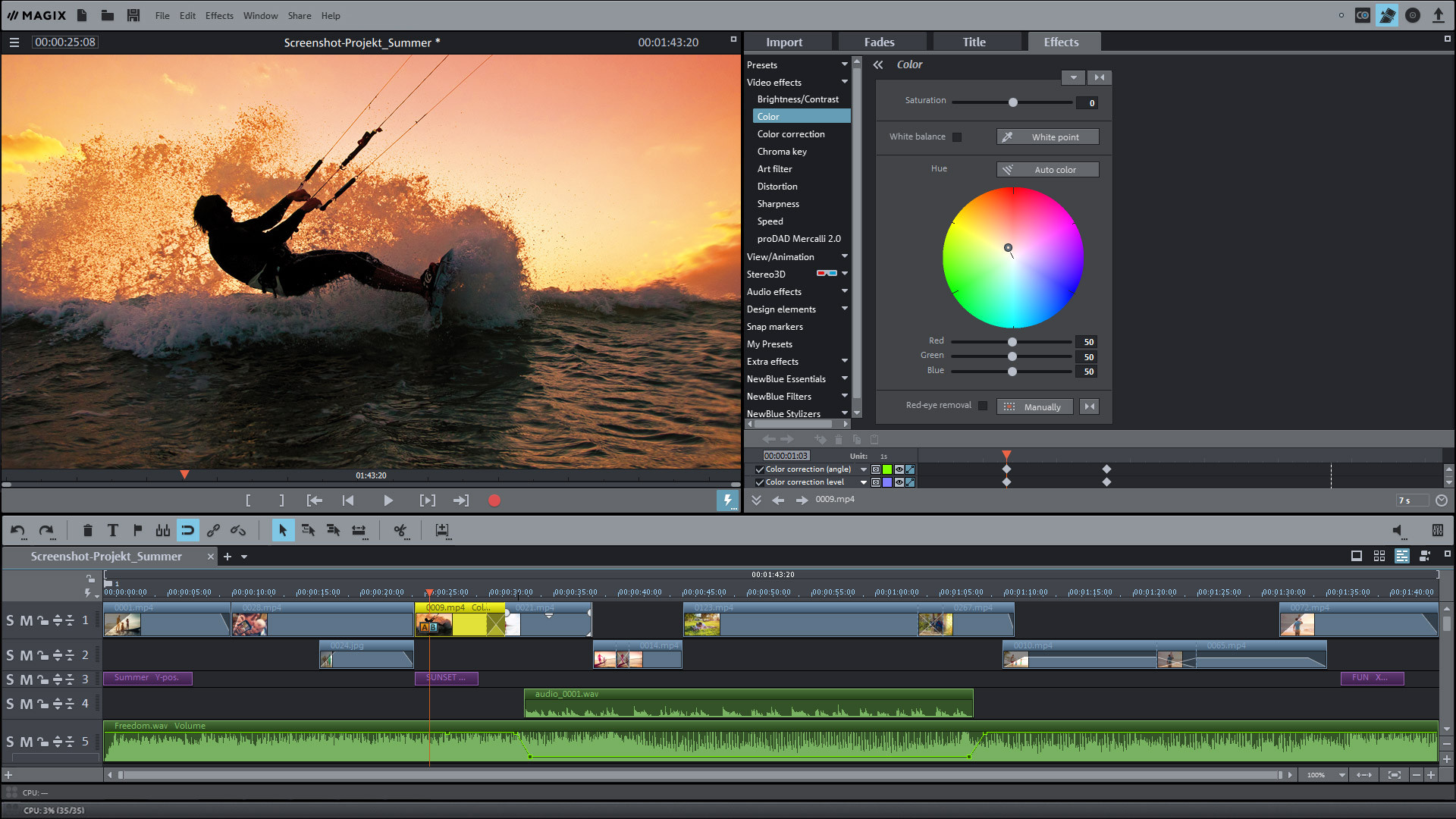
Task: Adjust the Saturation slider handle
Action: pyautogui.click(x=1012, y=102)
